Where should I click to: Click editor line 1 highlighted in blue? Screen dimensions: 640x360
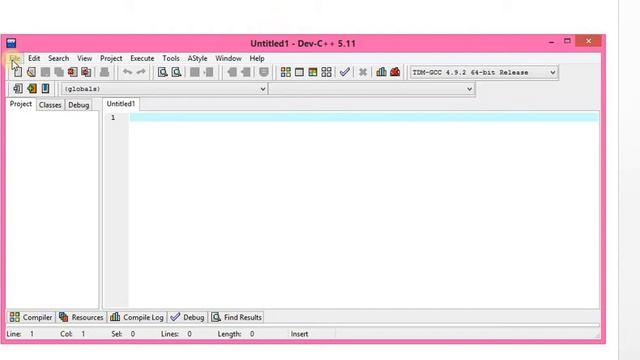(x=364, y=118)
